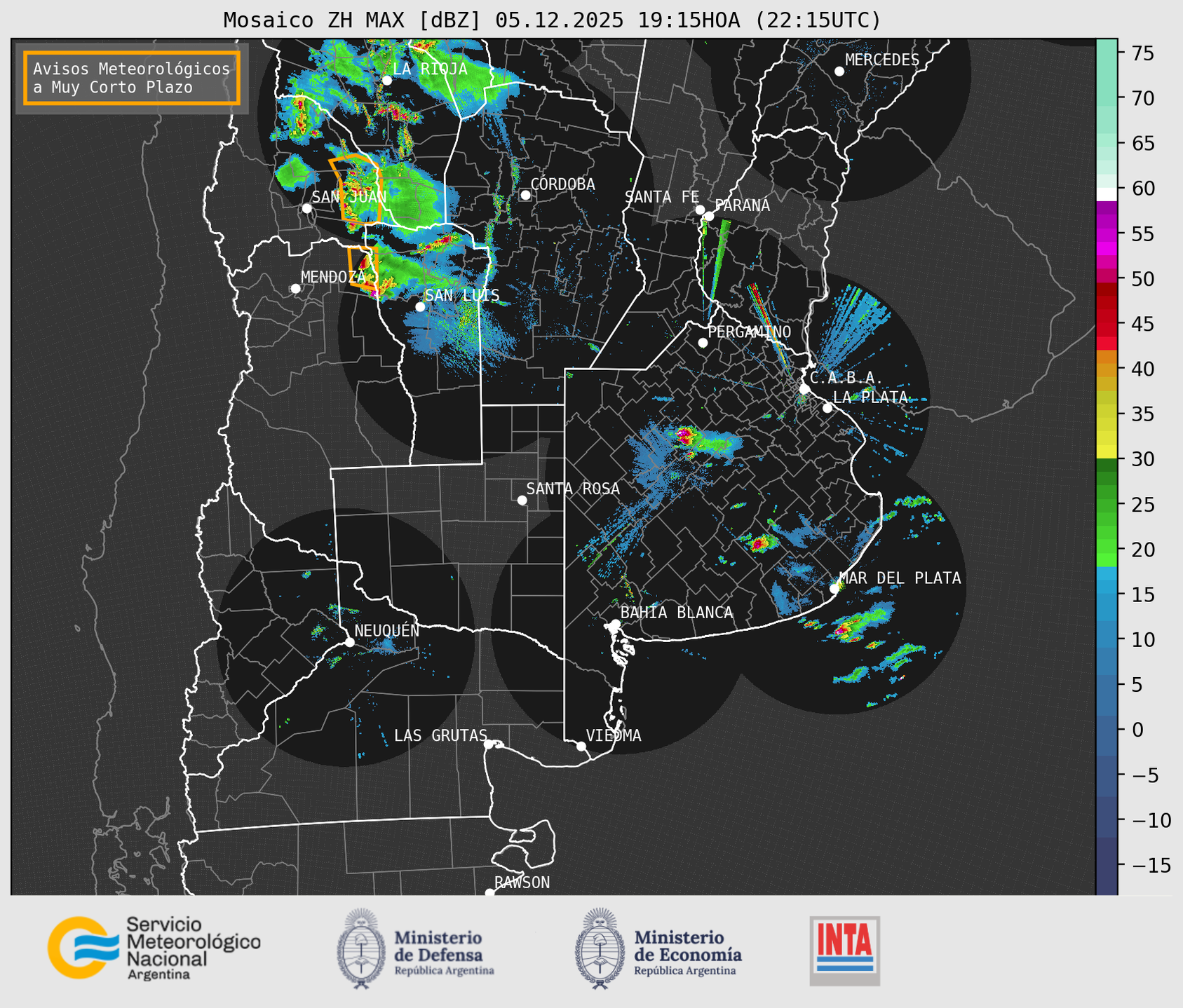1183x1008 pixels.
Task: Click the VIEDMA city marker dot
Action: point(581,746)
